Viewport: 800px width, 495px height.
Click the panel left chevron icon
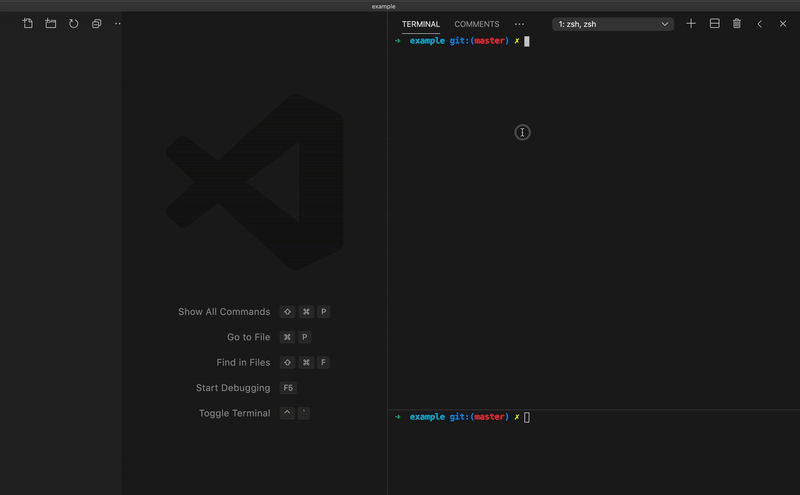[760, 24]
